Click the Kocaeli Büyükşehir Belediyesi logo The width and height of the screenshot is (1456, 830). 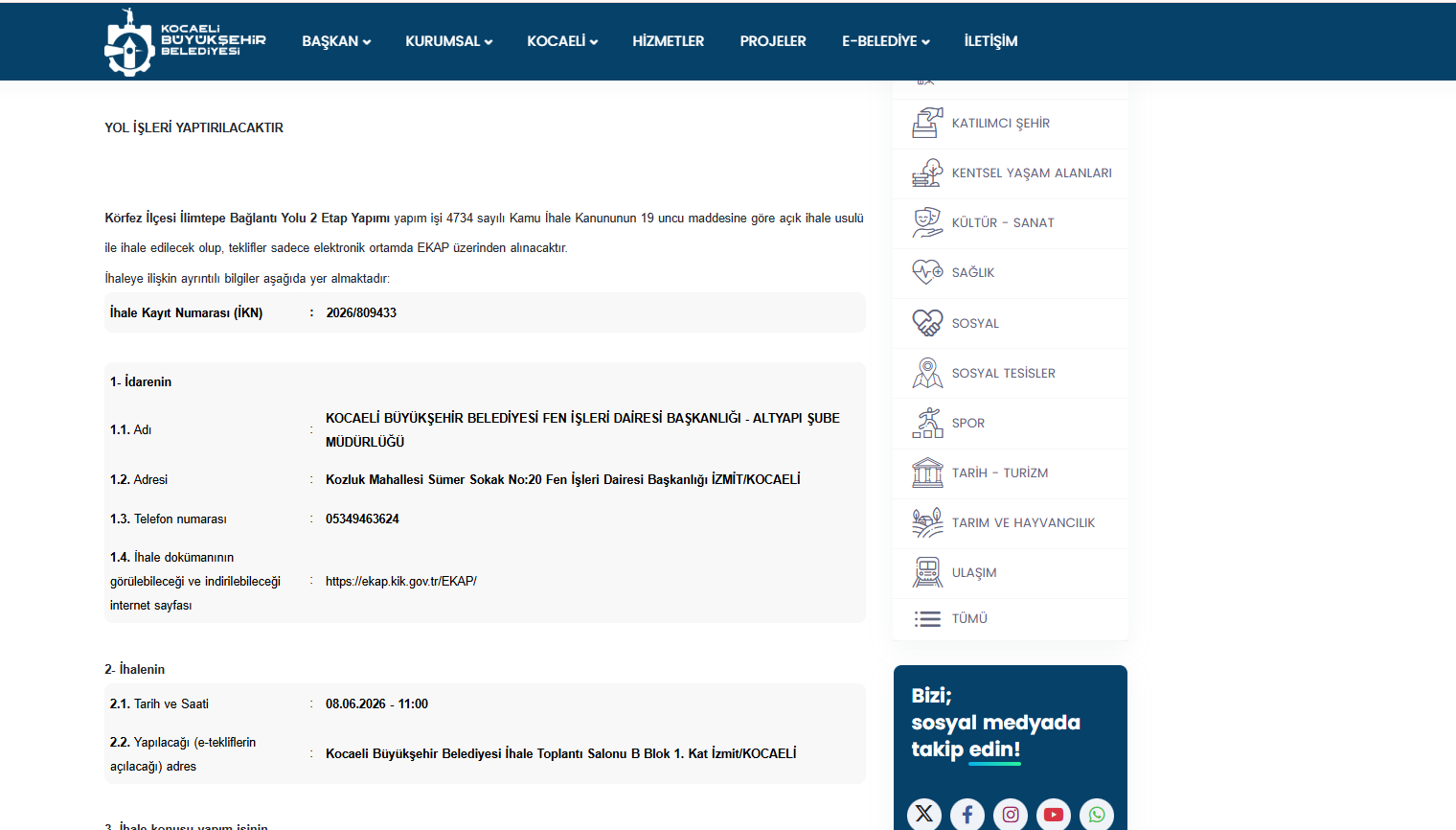(185, 42)
